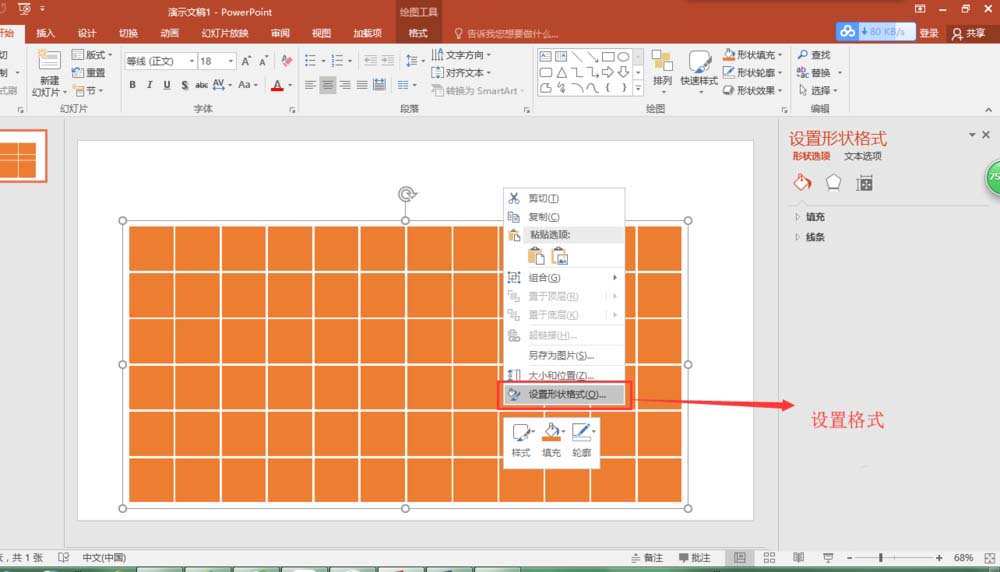The width and height of the screenshot is (1000, 572).
Task: Click Share (共享) button
Action: point(969,33)
